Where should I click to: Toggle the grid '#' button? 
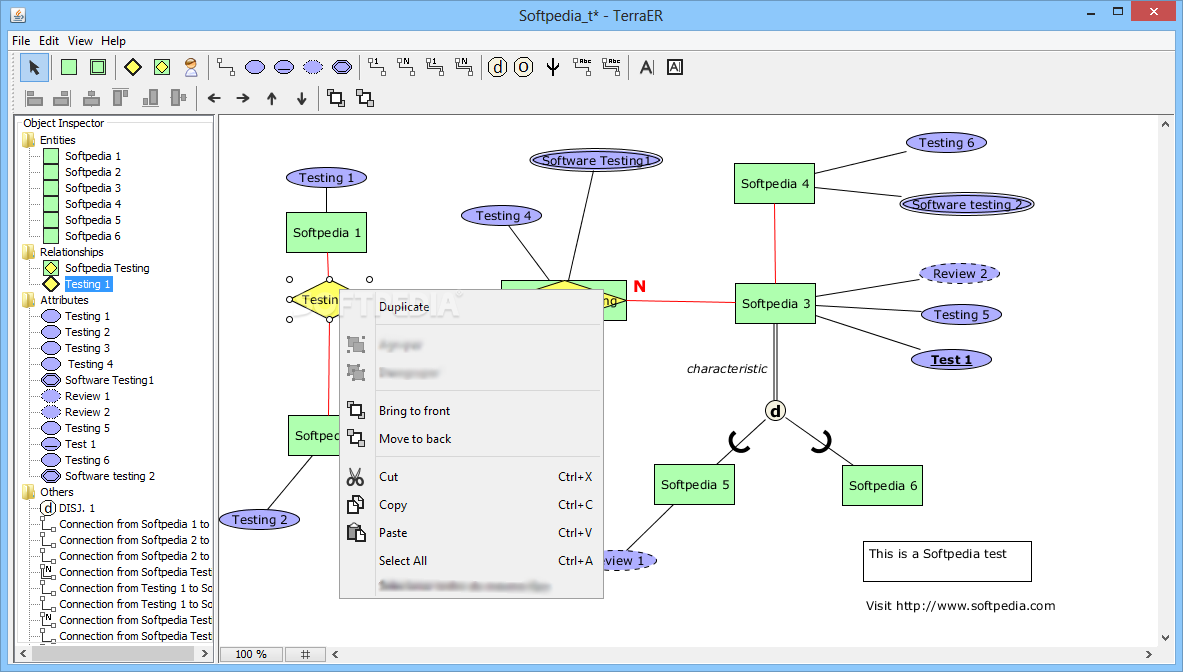tap(306, 654)
